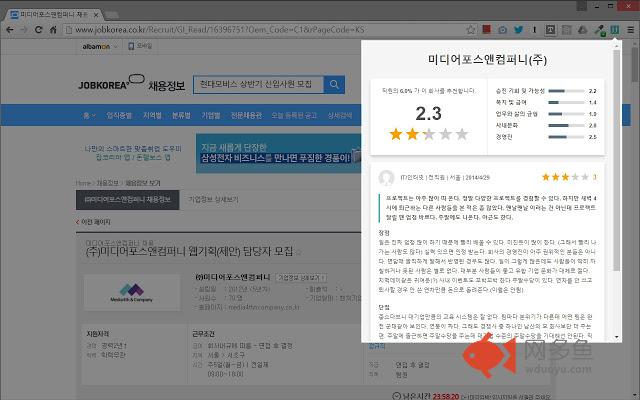Select 분류별 in the blue nav bar
This screenshot has height=400, width=640.
pyautogui.click(x=181, y=116)
